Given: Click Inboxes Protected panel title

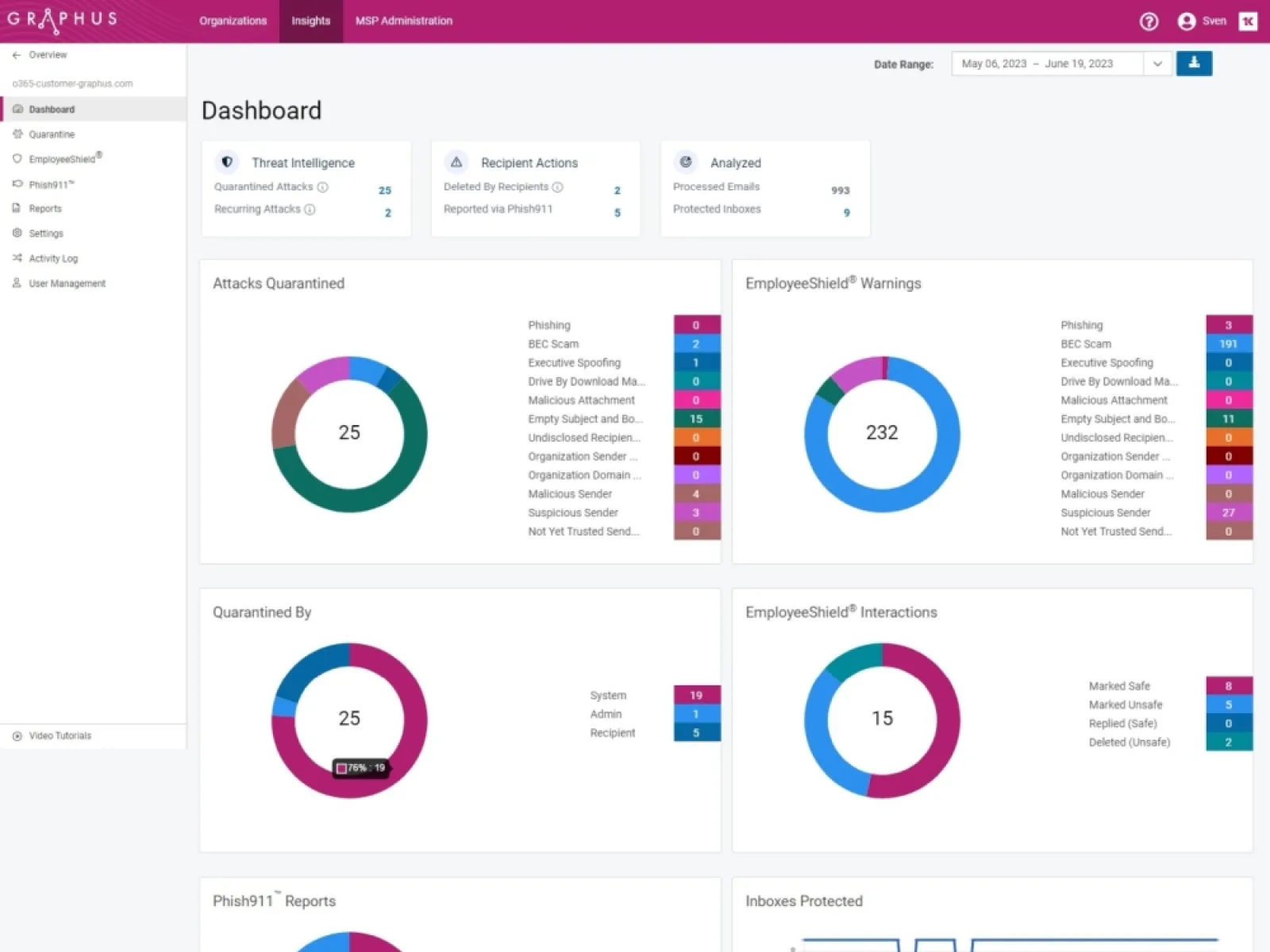Looking at the screenshot, I should click(x=803, y=901).
